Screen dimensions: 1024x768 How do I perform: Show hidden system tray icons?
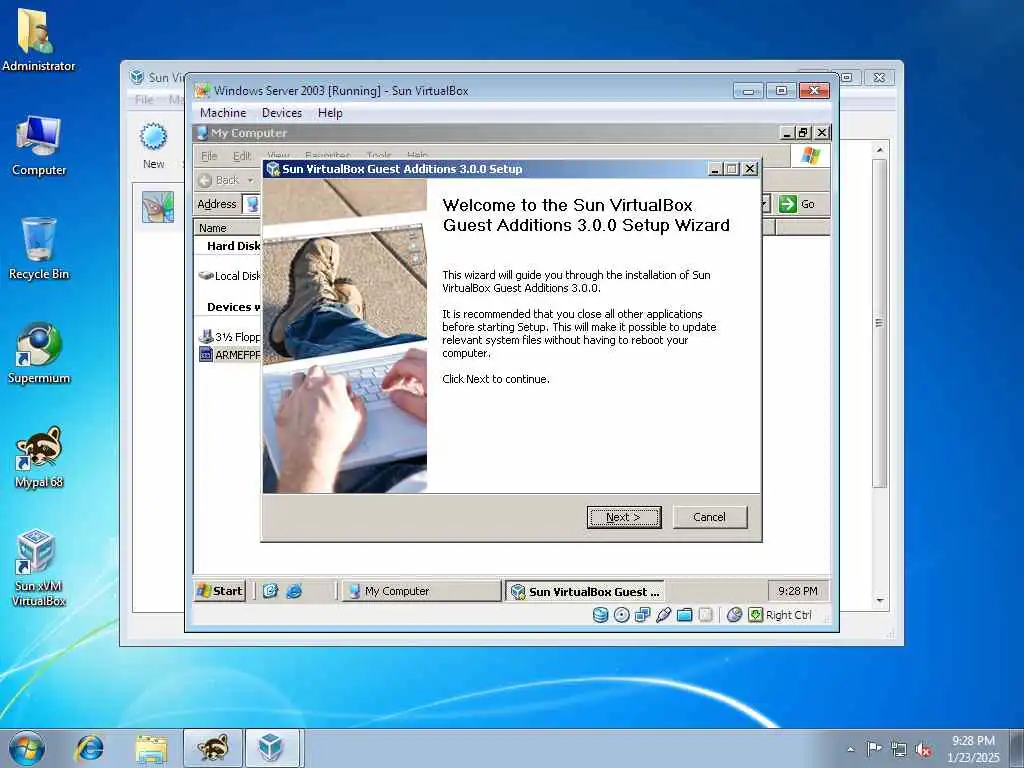(850, 749)
